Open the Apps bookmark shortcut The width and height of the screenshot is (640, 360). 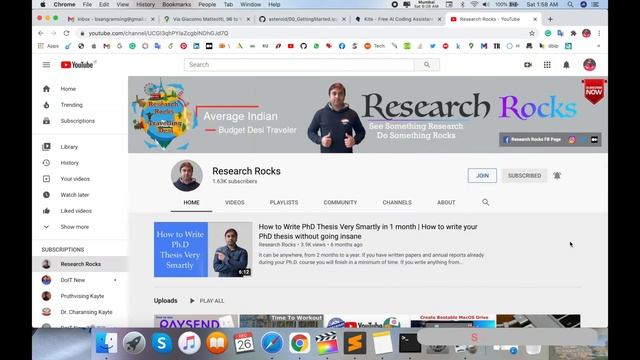click(48, 46)
